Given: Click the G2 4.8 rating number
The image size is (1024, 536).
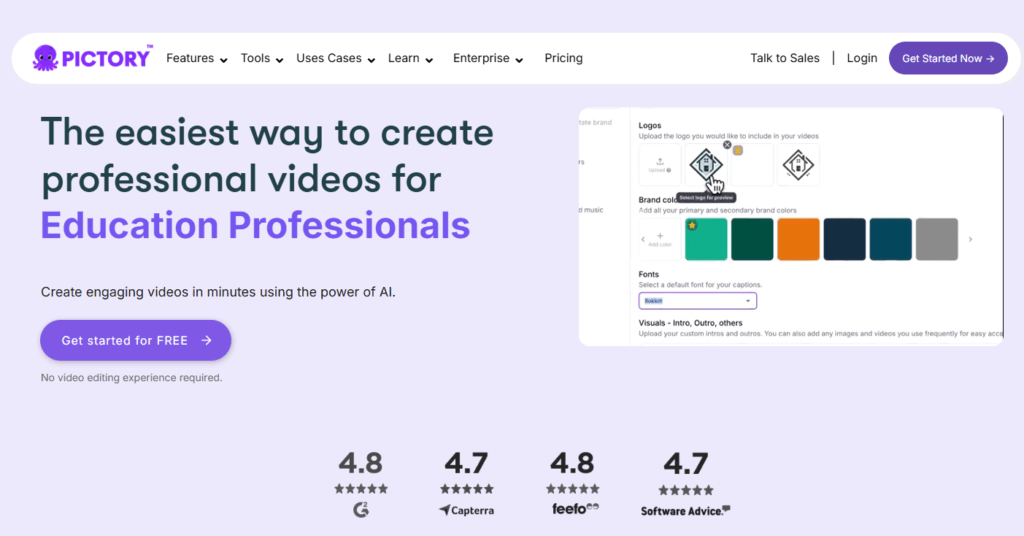Looking at the screenshot, I should tap(360, 464).
